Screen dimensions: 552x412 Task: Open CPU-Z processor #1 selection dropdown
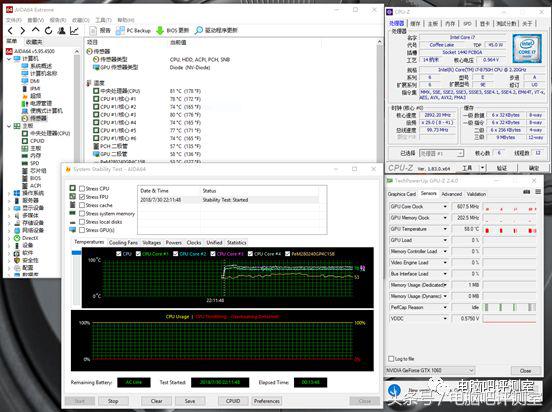(441, 153)
